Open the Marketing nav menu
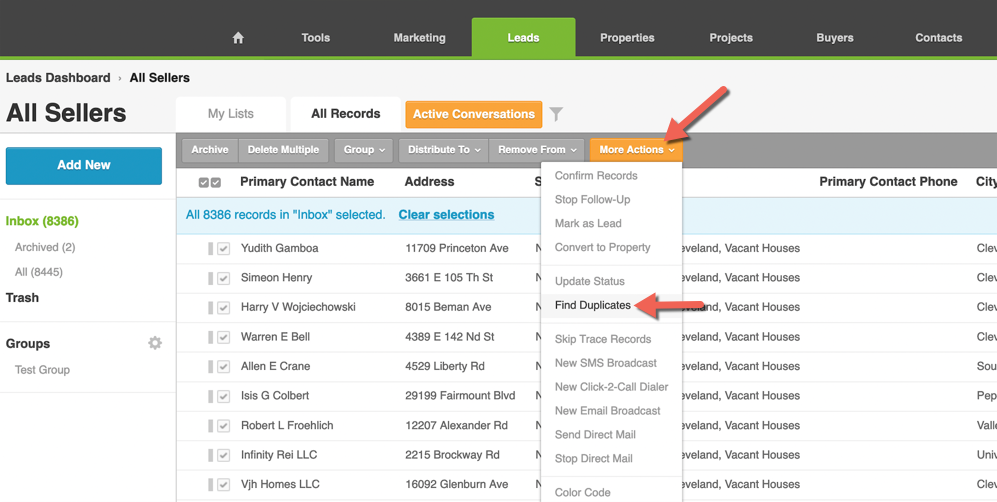Image resolution: width=997 pixels, height=502 pixels. pyautogui.click(x=420, y=38)
